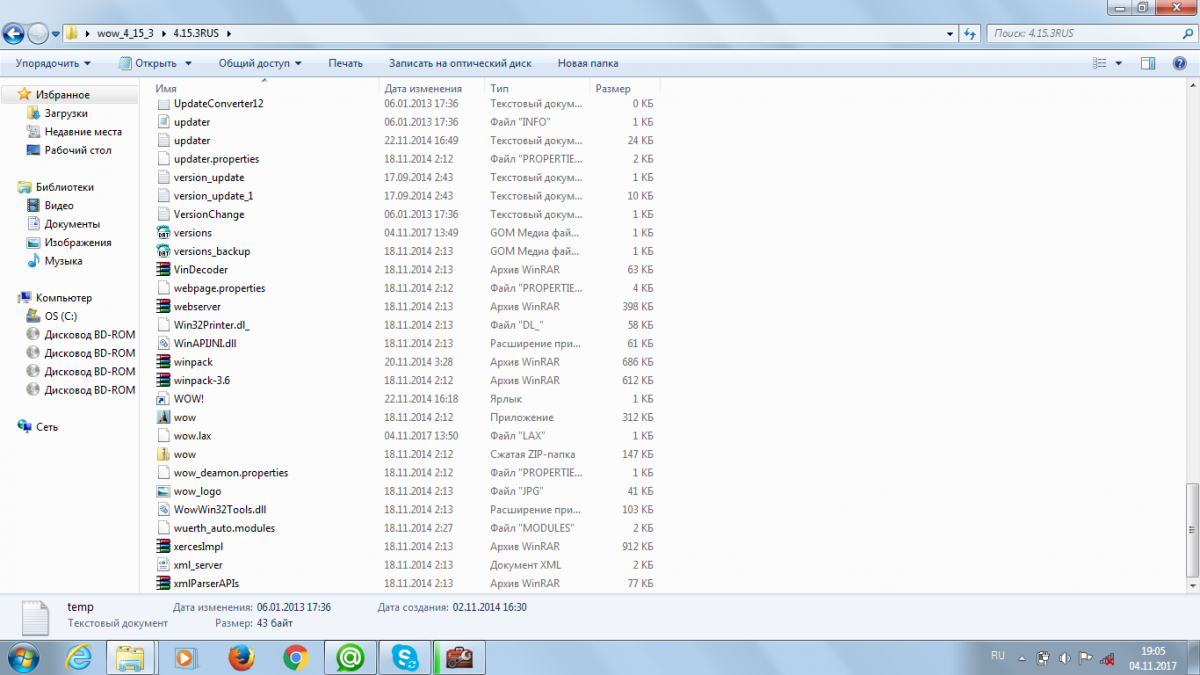1200x675 pixels.
Task: Select the xml_server XML document icon
Action: (164, 565)
